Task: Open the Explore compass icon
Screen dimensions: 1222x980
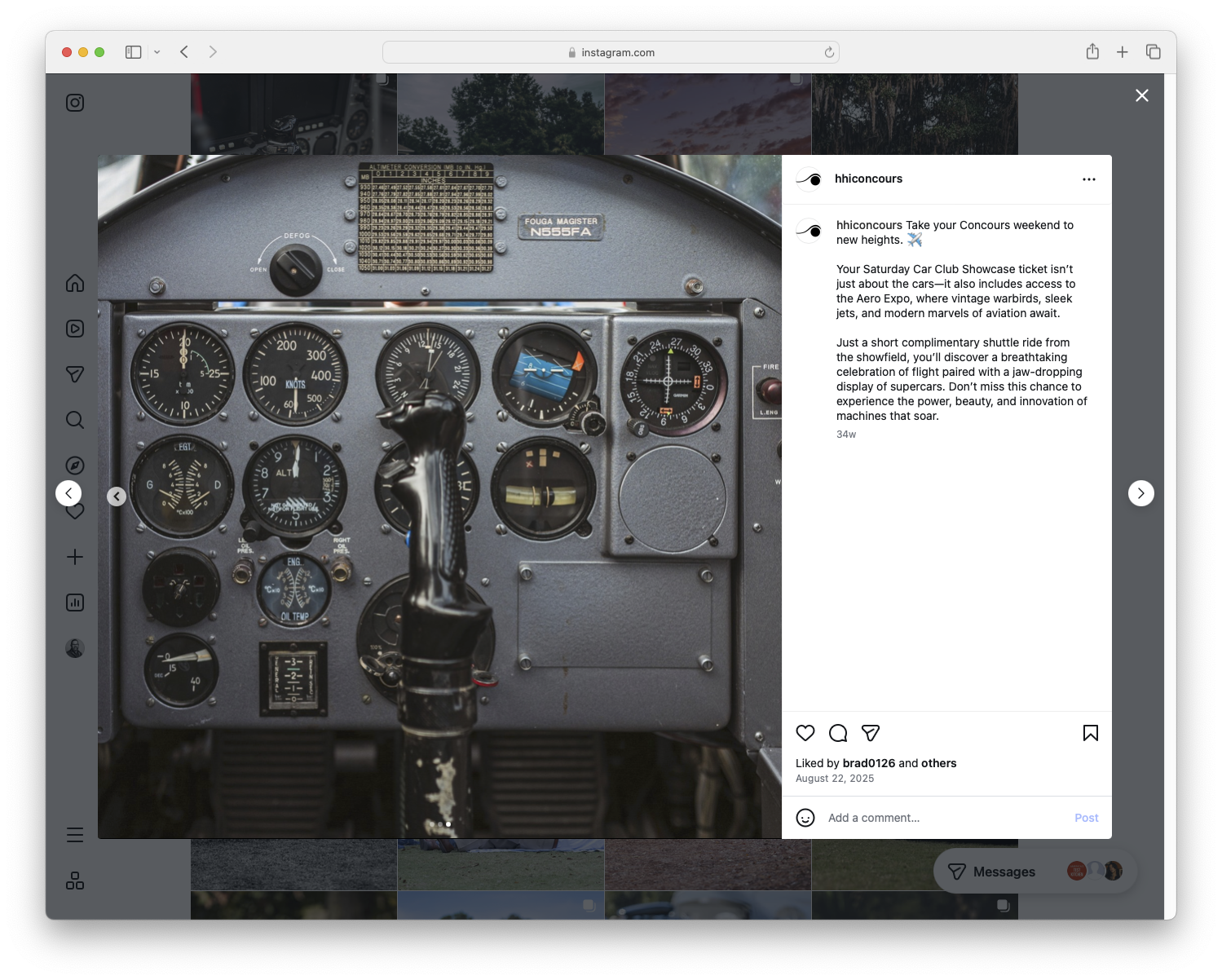Action: click(74, 466)
